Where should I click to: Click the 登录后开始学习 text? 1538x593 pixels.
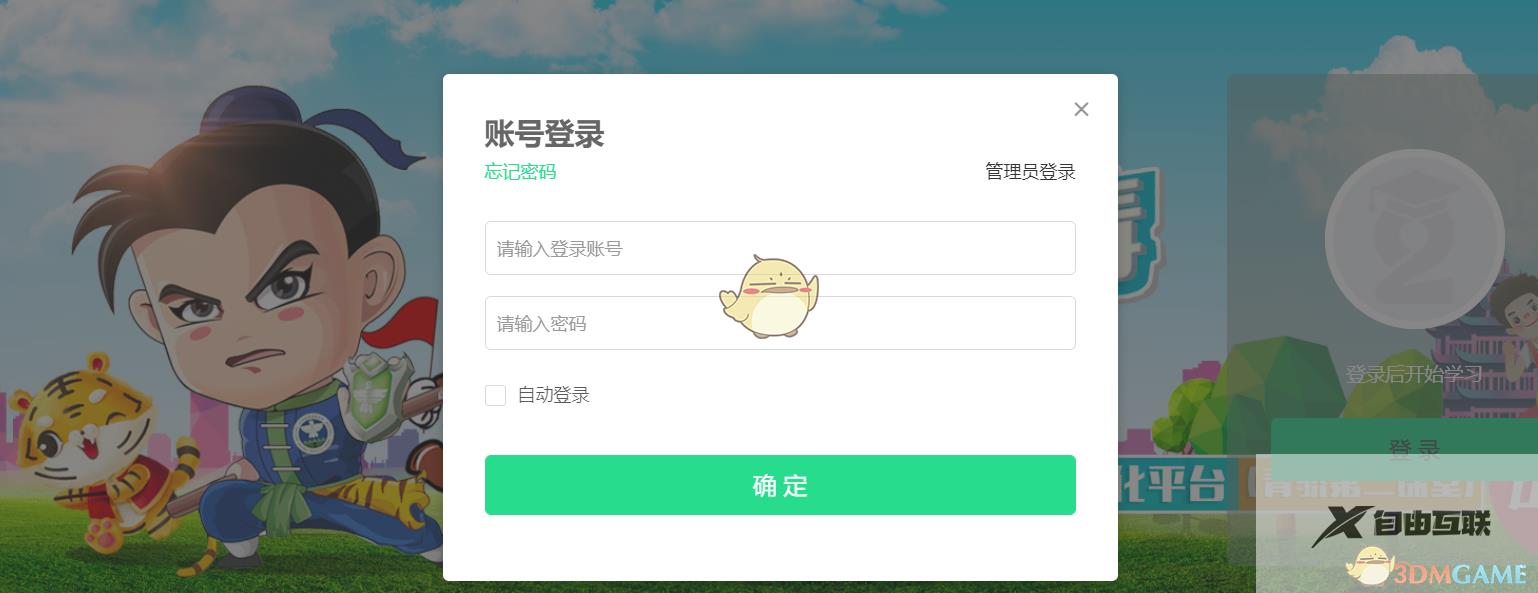1414,375
